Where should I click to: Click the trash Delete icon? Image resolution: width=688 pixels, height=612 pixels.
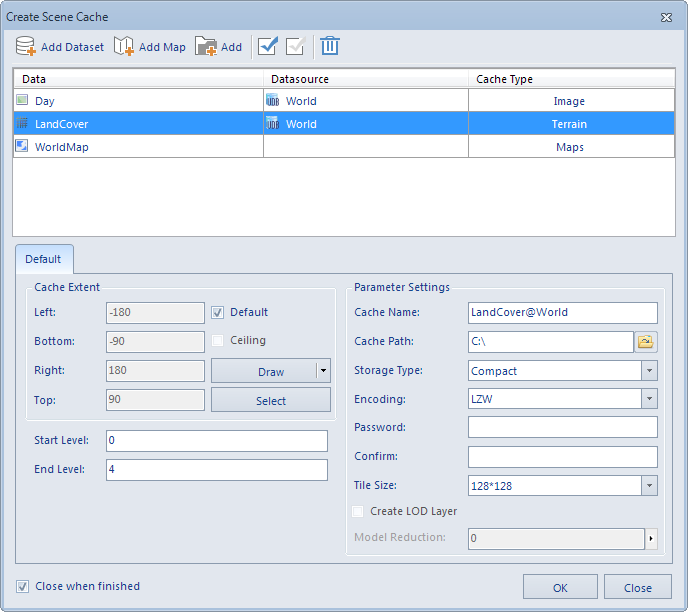pos(330,46)
